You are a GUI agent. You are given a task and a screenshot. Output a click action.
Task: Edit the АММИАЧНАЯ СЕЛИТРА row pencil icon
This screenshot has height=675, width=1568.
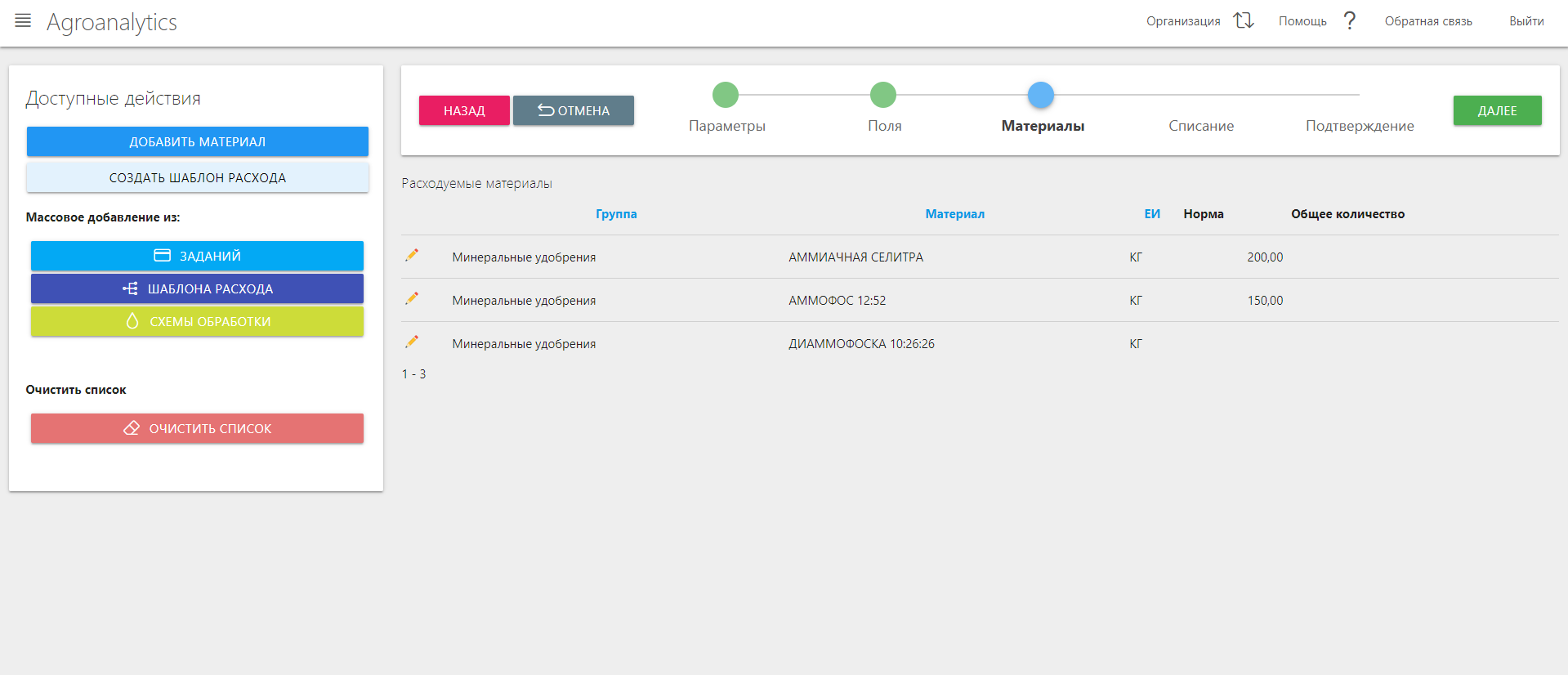click(412, 256)
